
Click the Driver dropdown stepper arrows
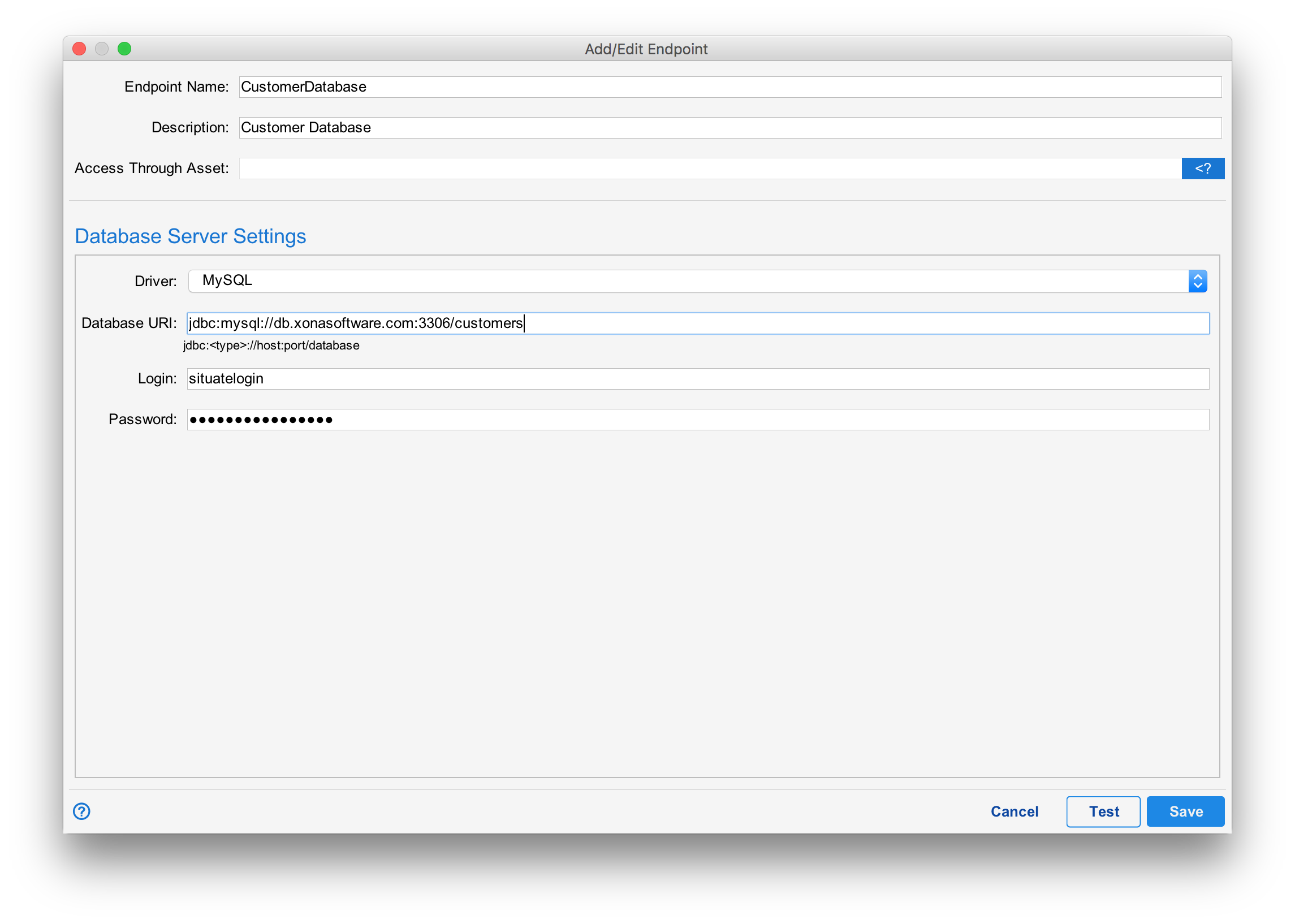click(1198, 280)
